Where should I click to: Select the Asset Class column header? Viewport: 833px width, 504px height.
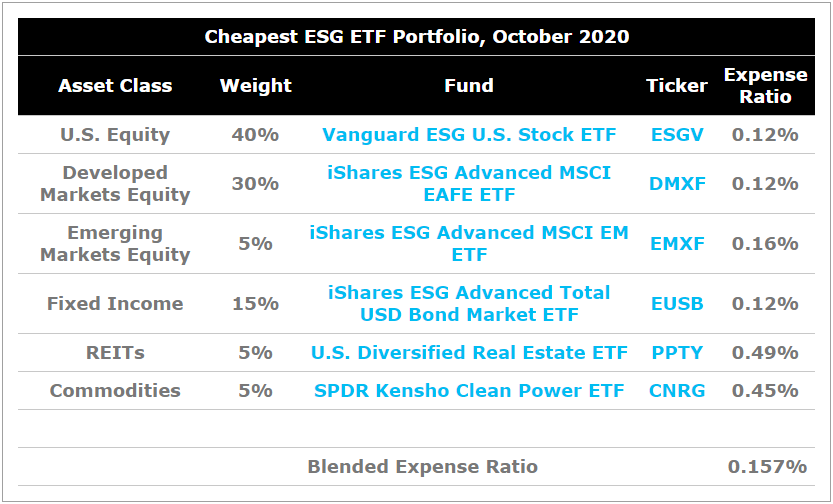tap(115, 86)
